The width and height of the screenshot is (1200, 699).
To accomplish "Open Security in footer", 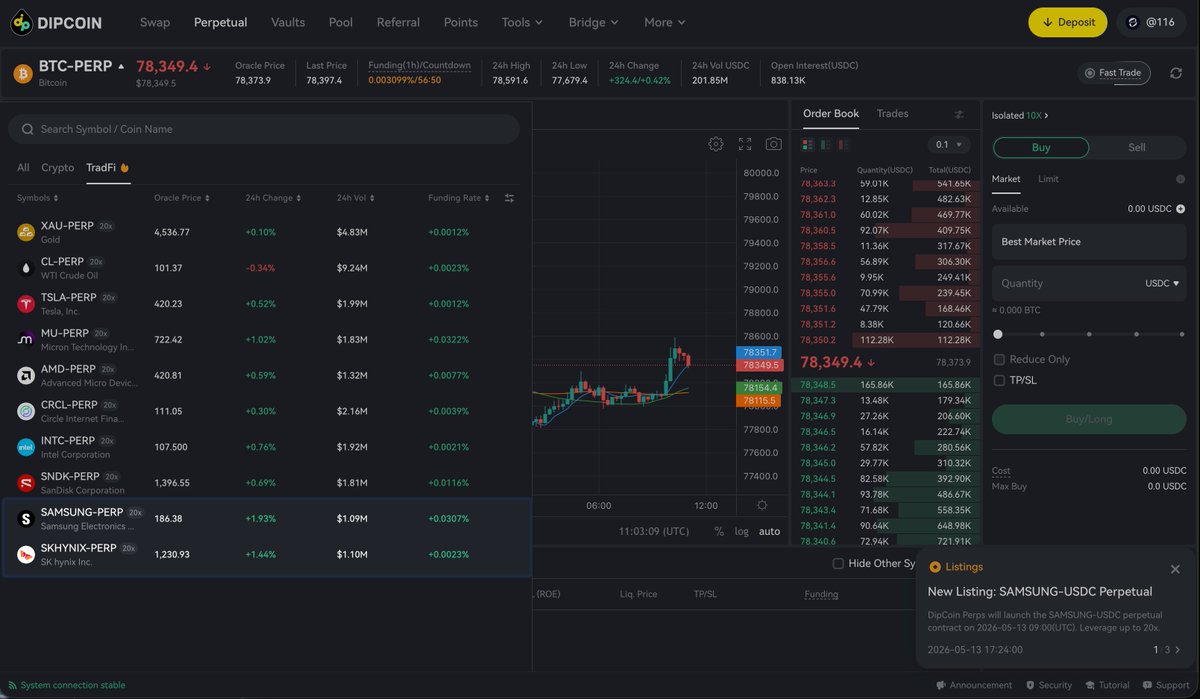I will [1049, 685].
